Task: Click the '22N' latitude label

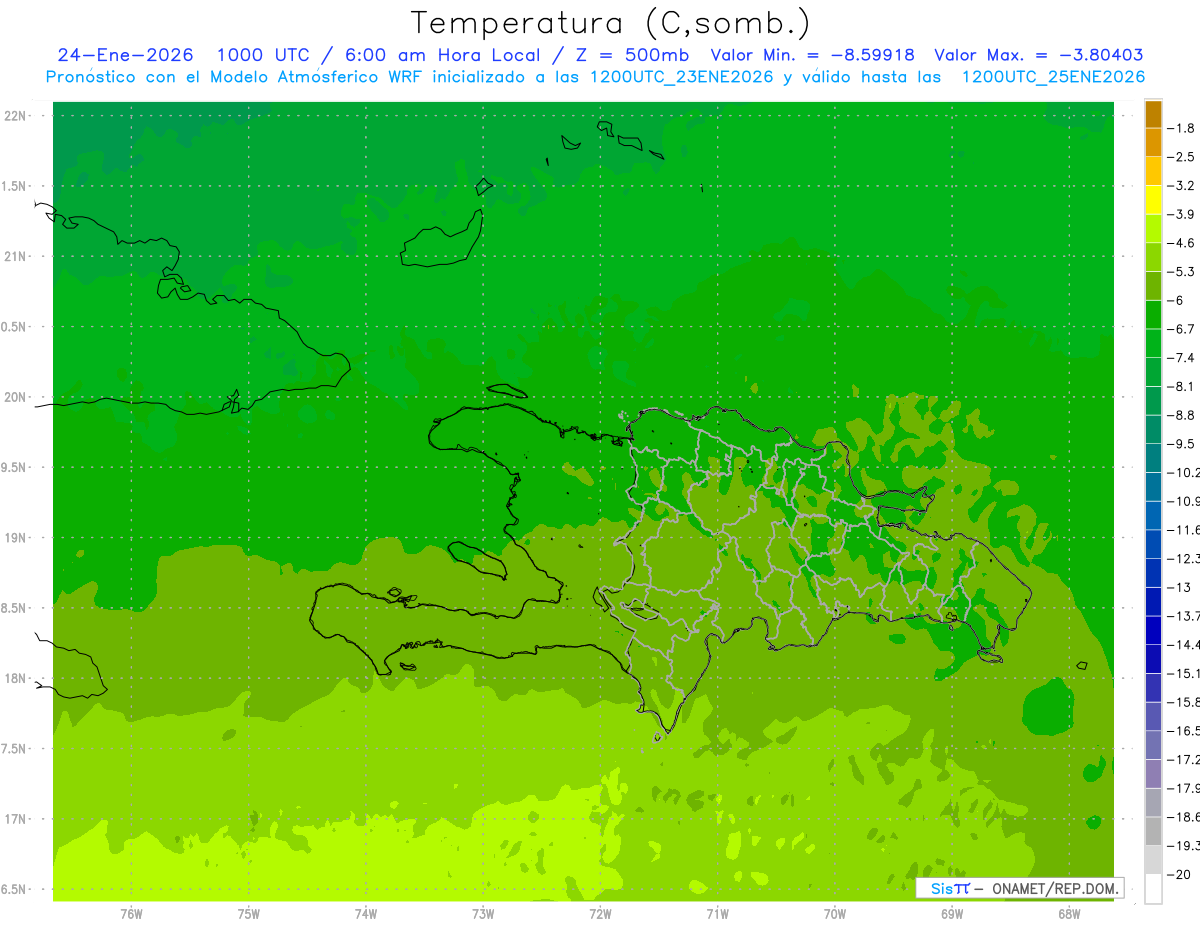Action: [x=17, y=116]
